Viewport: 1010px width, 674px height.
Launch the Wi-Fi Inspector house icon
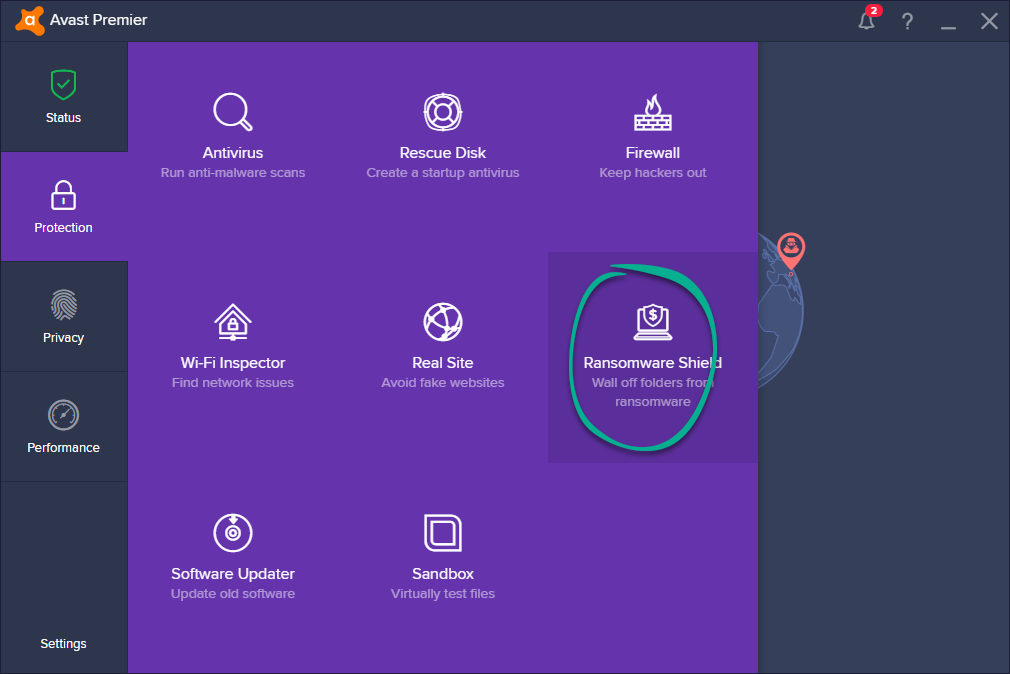232,322
